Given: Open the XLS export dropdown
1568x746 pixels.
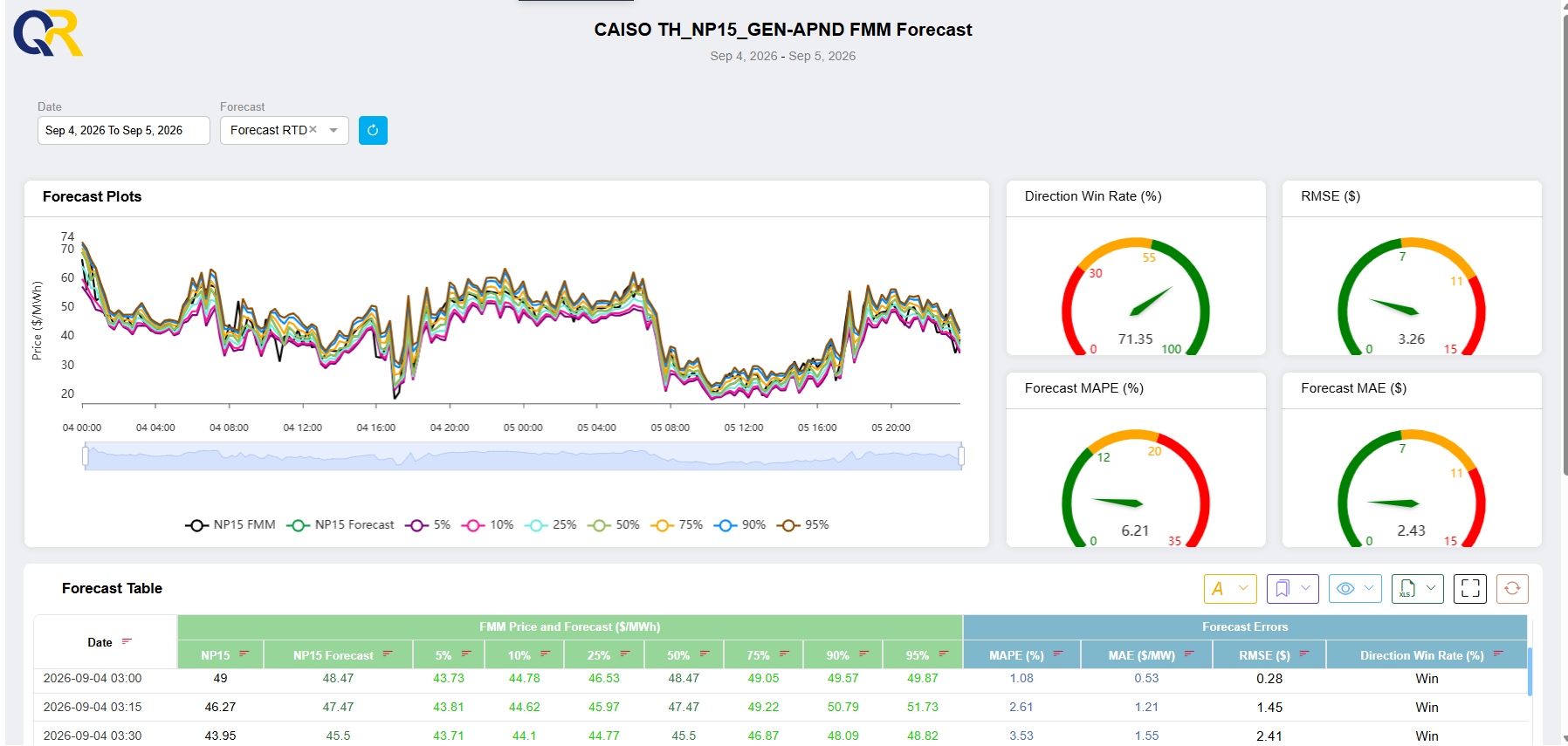Looking at the screenshot, I should pyautogui.click(x=1418, y=589).
